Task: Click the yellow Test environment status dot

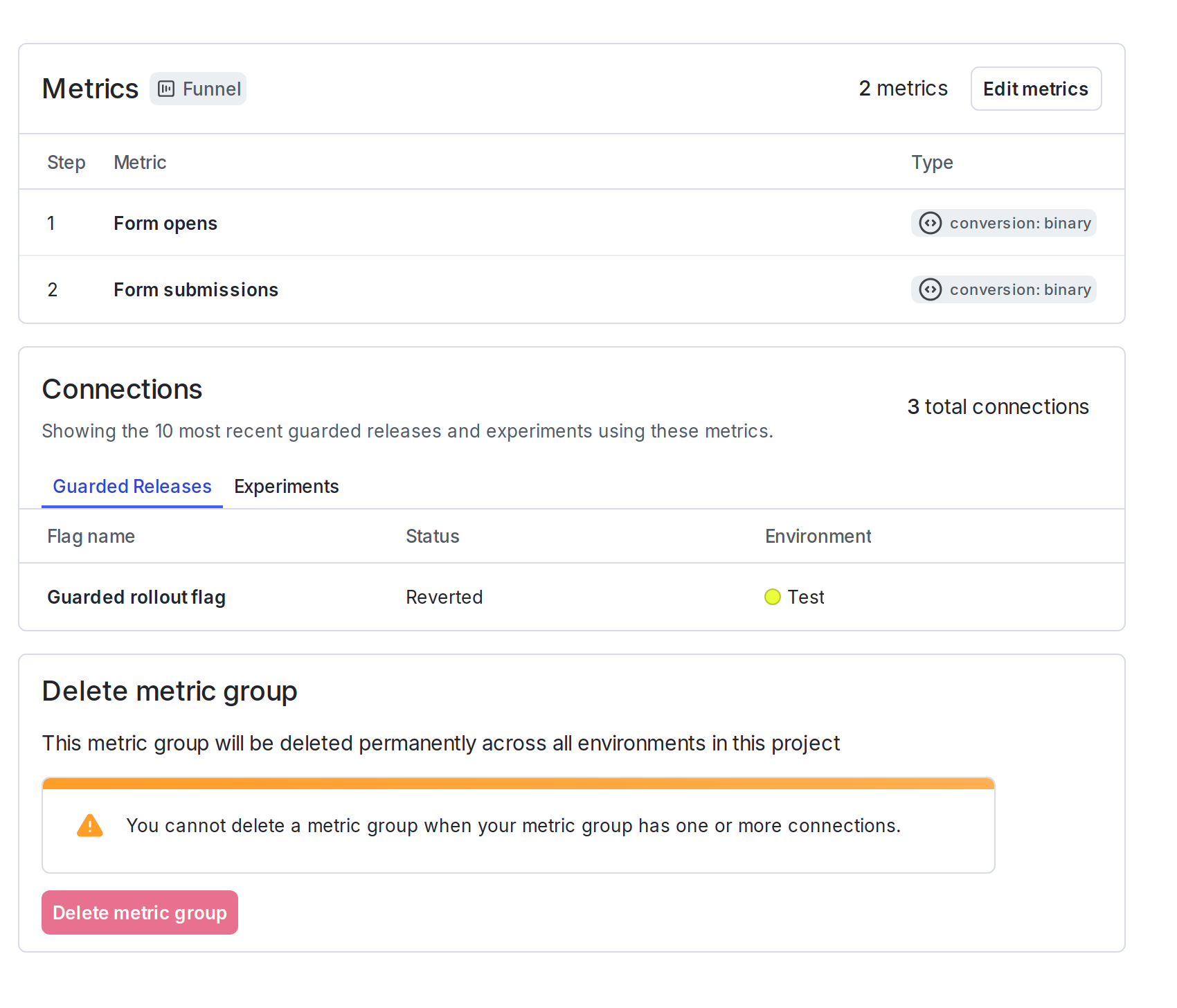Action: tap(773, 597)
